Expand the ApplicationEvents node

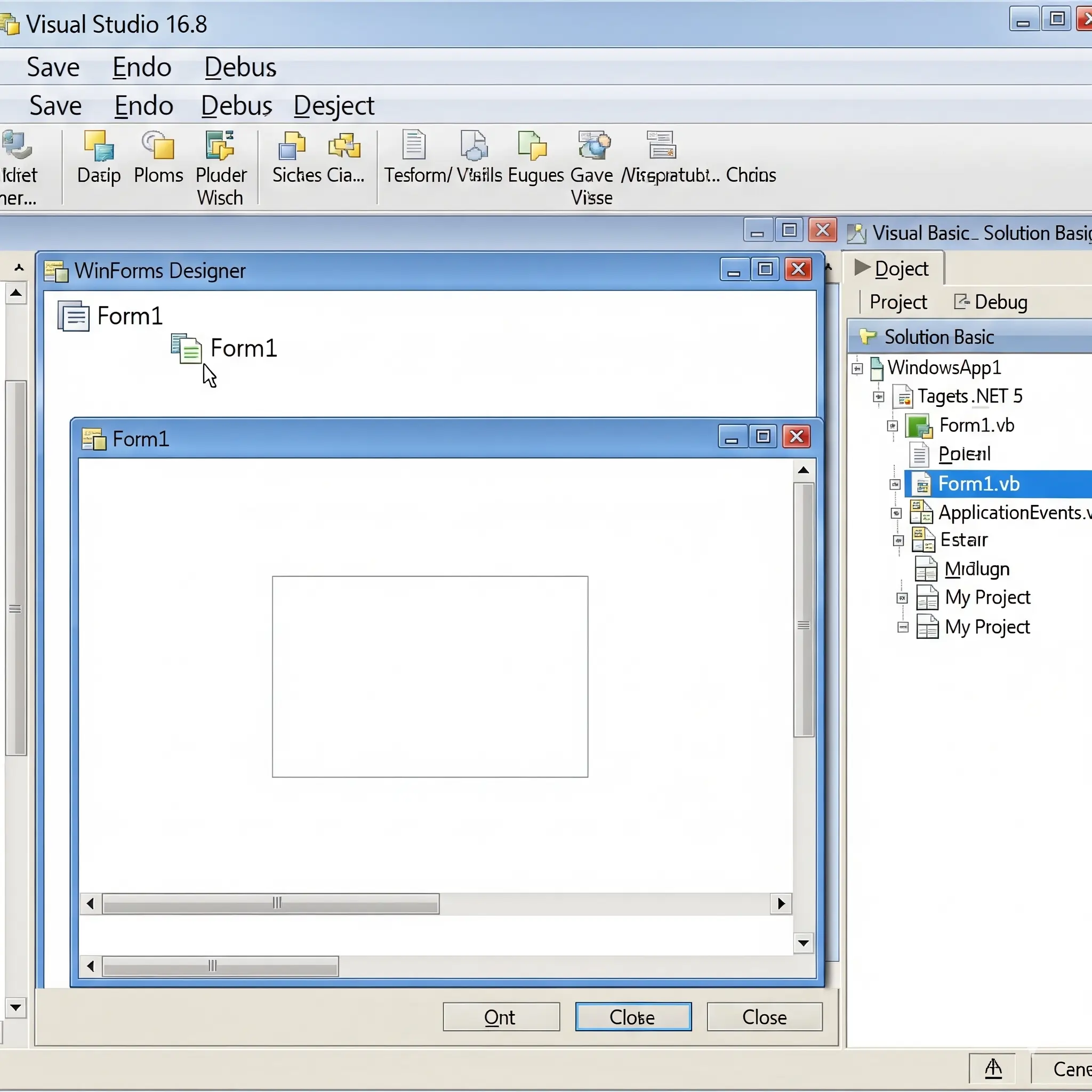coord(896,513)
